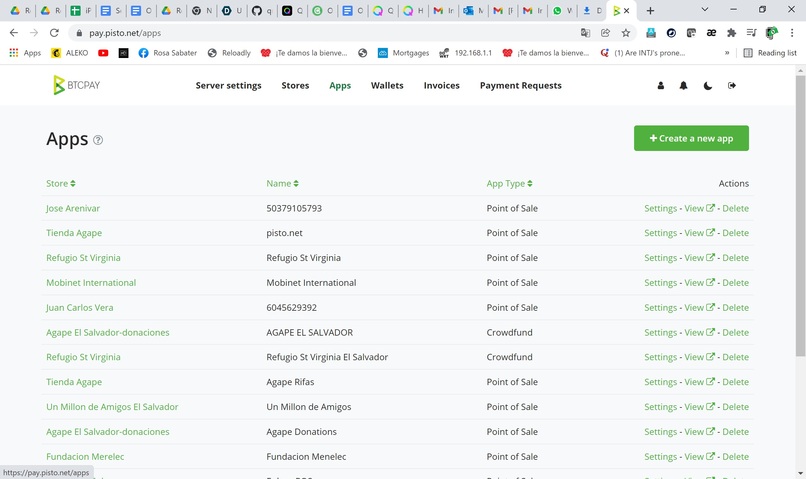Delete the 50379105793 app
Viewport: 806px width, 479px height.
(736, 208)
